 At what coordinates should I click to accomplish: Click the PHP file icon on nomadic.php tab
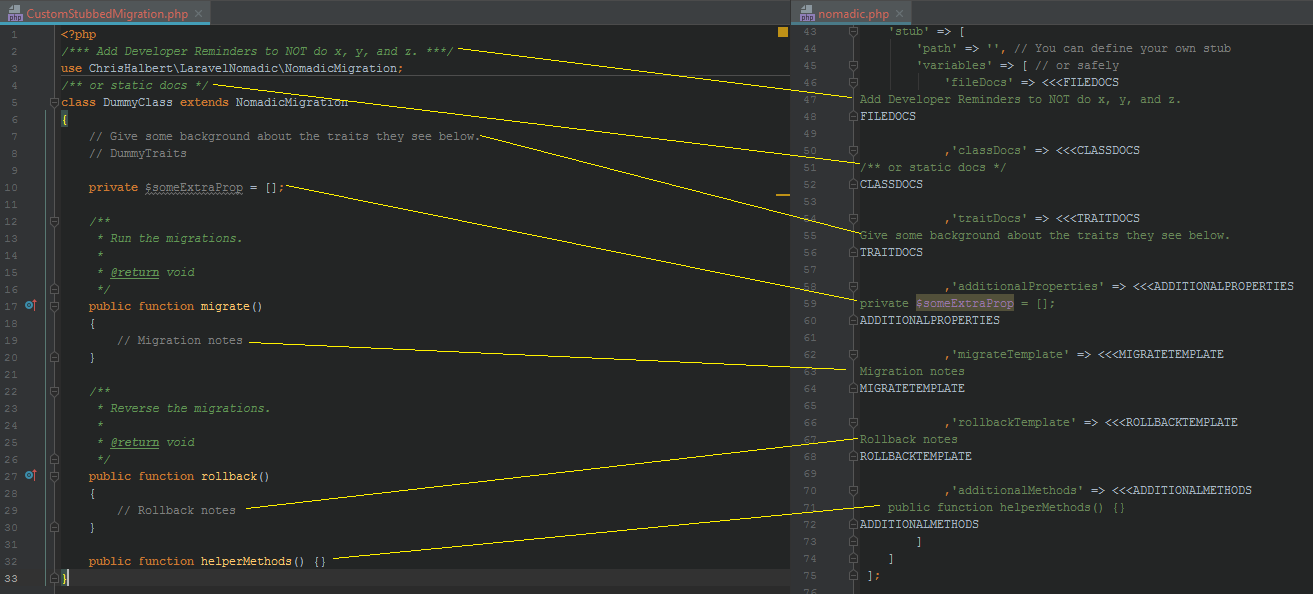point(808,13)
